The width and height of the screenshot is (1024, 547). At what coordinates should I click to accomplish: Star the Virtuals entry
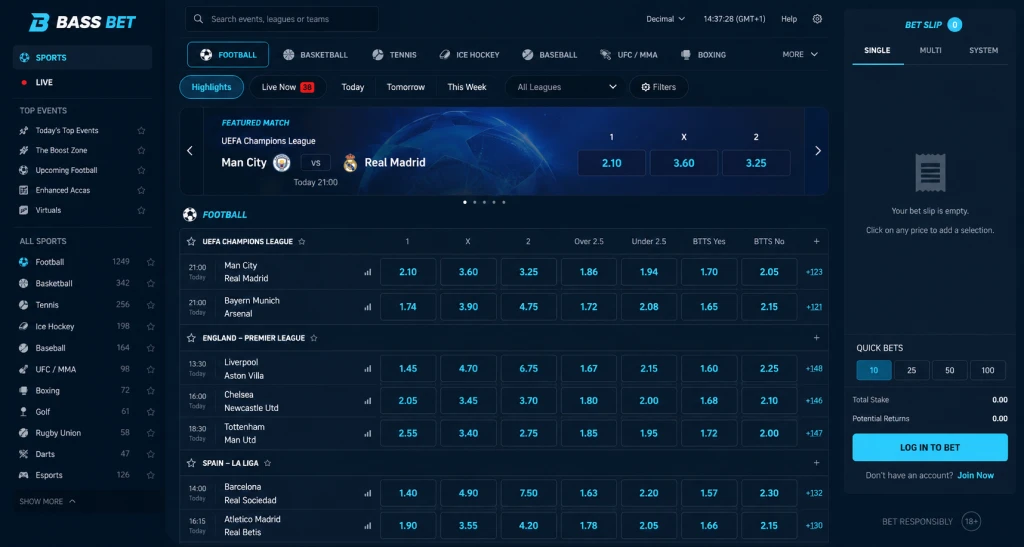pyautogui.click(x=141, y=210)
